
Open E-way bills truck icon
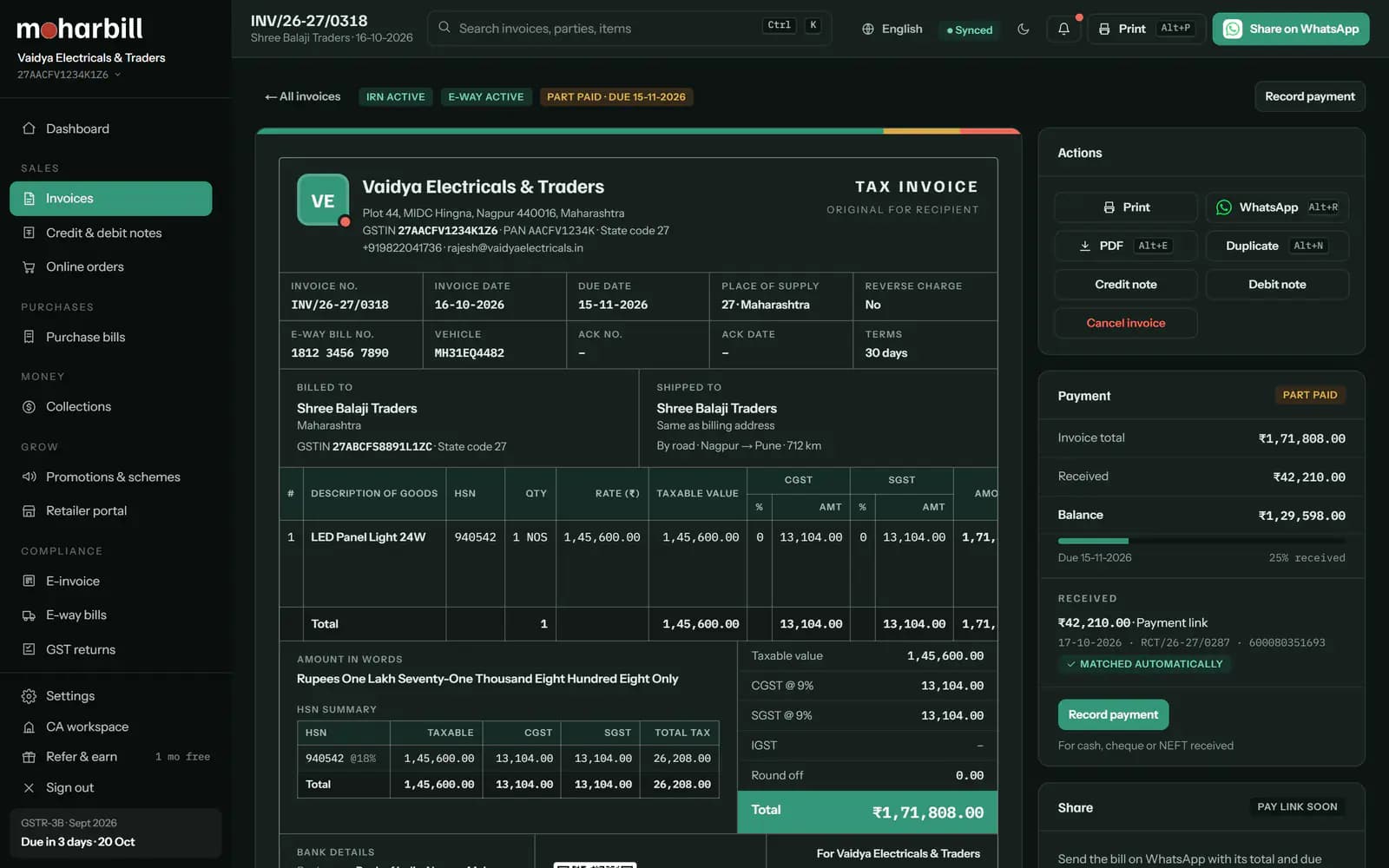click(x=29, y=615)
